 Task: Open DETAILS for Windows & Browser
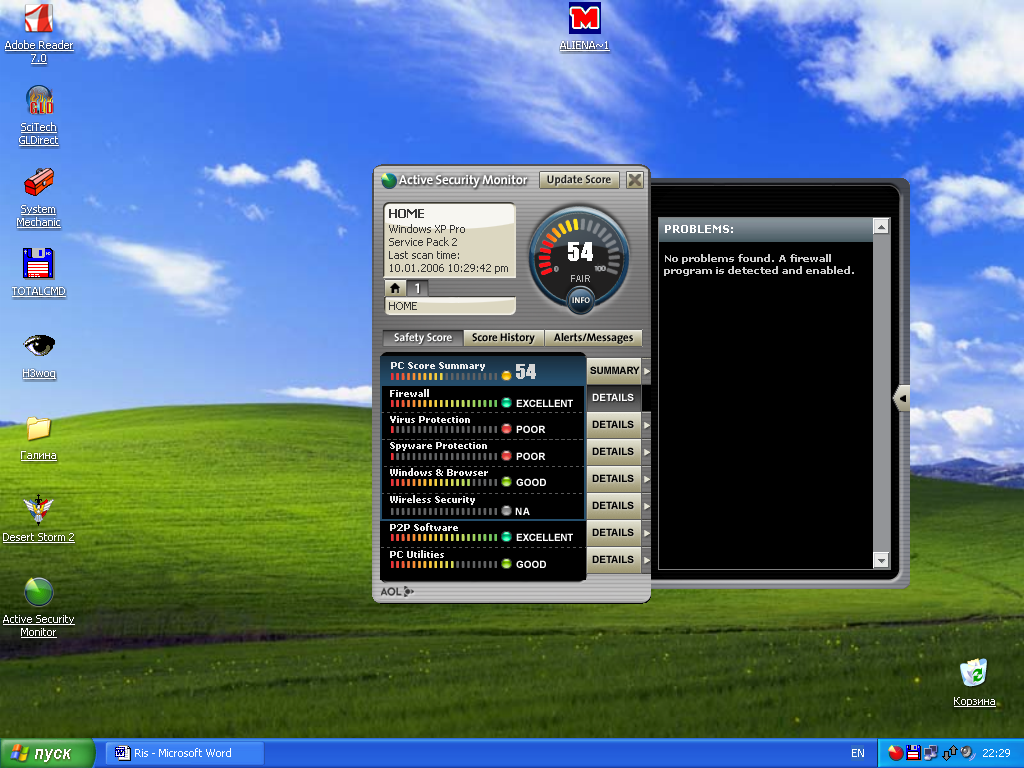click(x=613, y=479)
